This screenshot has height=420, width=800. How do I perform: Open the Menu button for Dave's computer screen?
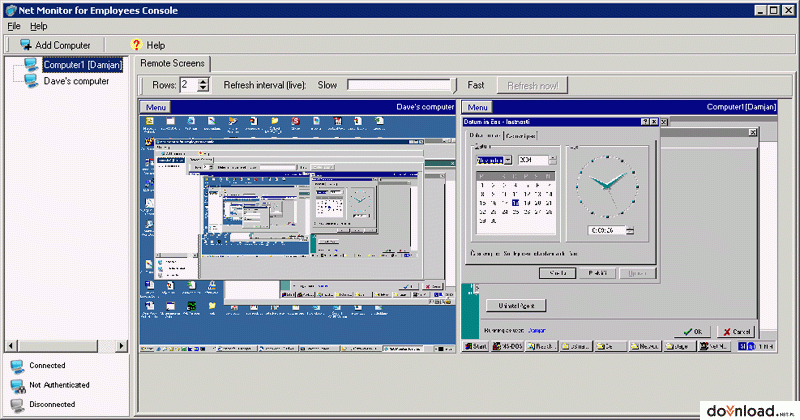156,107
